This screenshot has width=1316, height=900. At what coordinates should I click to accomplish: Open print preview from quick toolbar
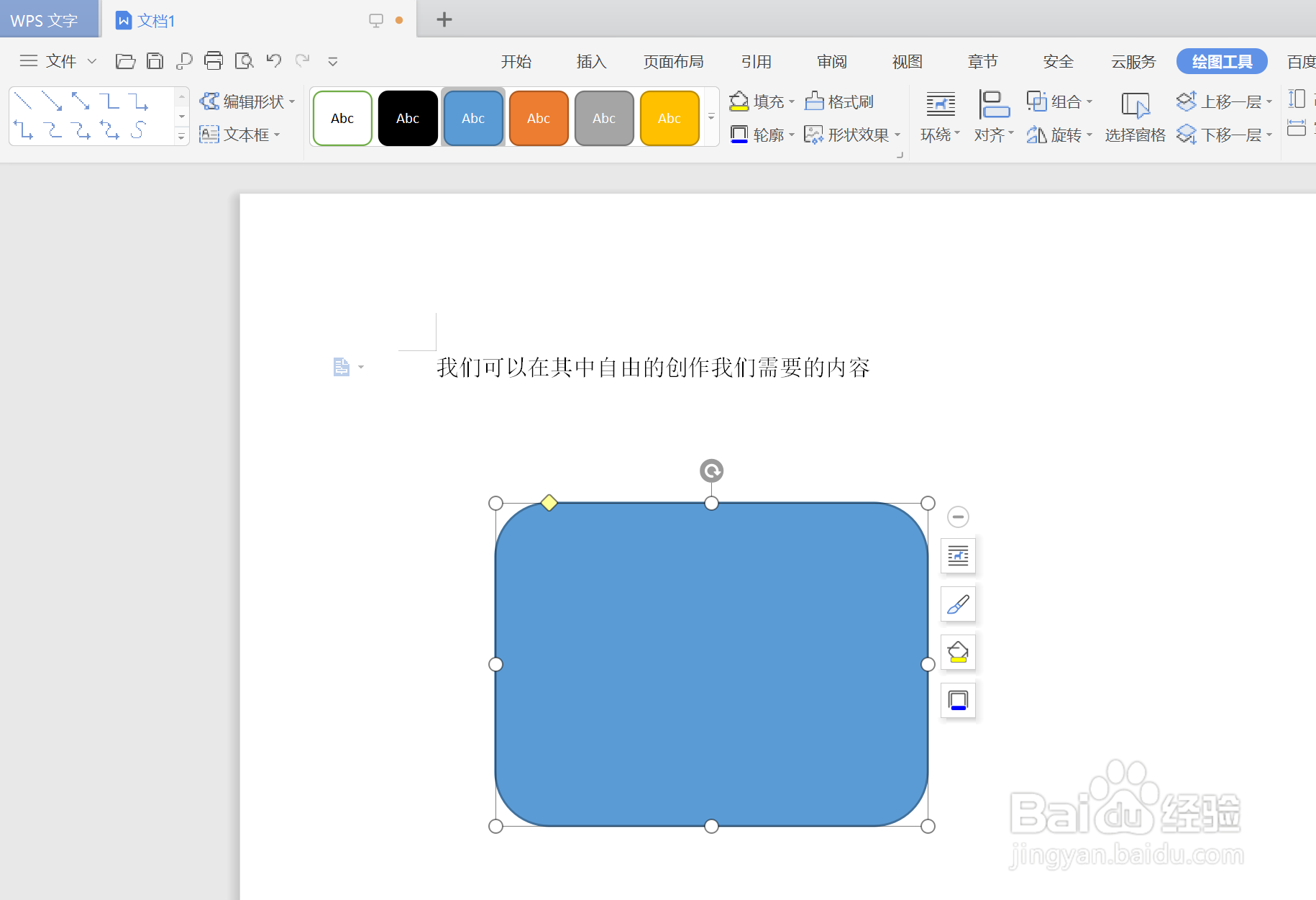tap(245, 61)
